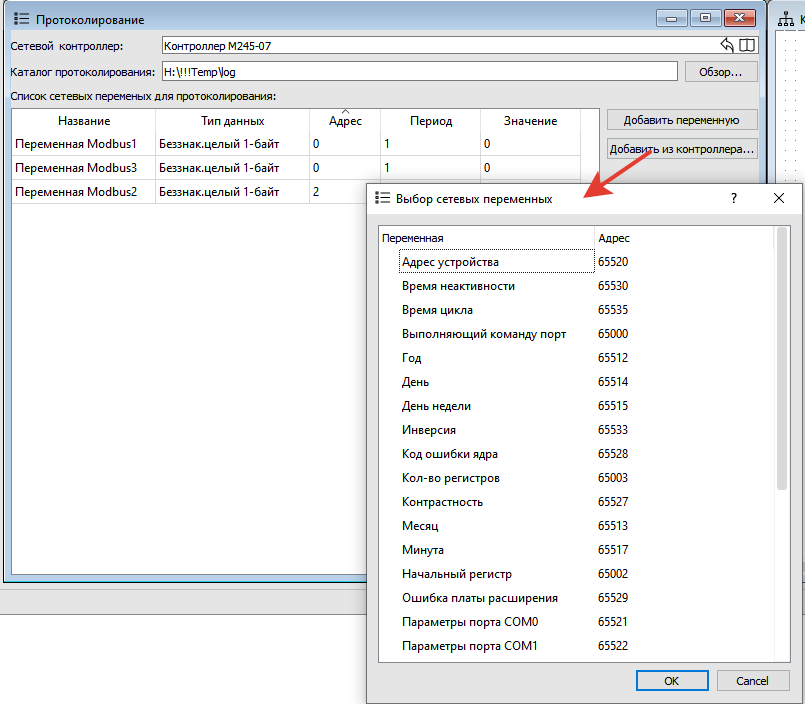Click the help question mark in variable dialog
The image size is (805, 704).
click(733, 199)
